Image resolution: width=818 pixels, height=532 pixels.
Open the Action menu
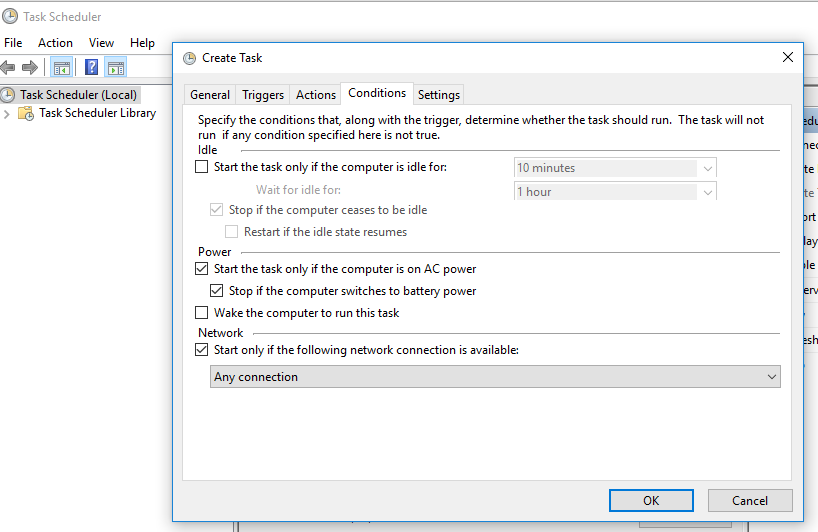pyautogui.click(x=55, y=43)
